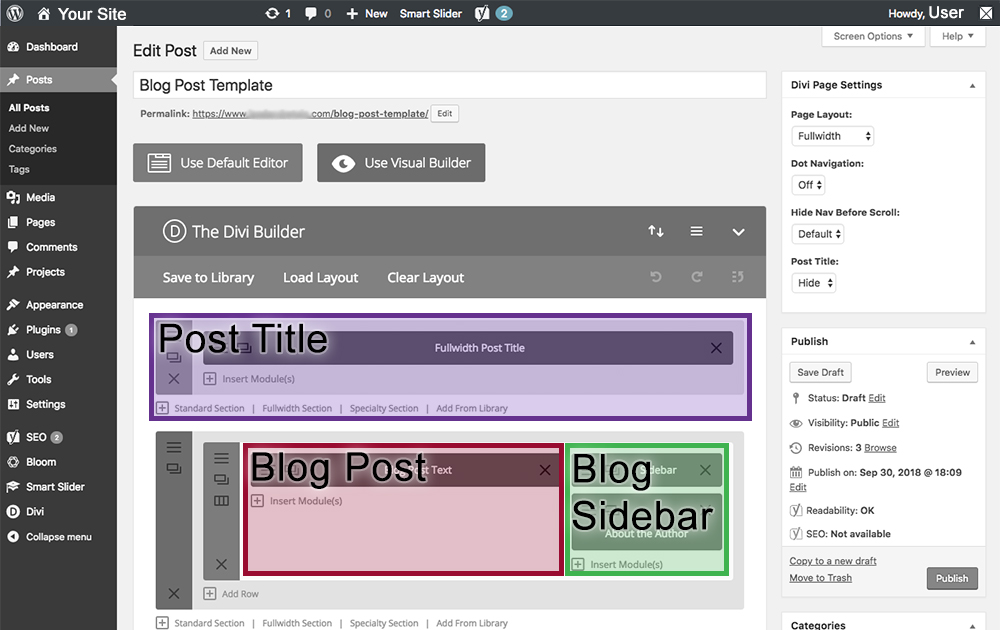The height and width of the screenshot is (630, 1000).
Task: Open Page Layout dropdown
Action: [832, 136]
